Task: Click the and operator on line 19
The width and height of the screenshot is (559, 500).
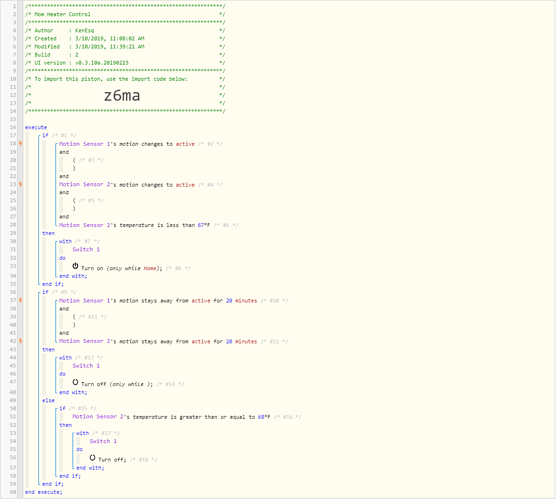Action: click(x=64, y=152)
